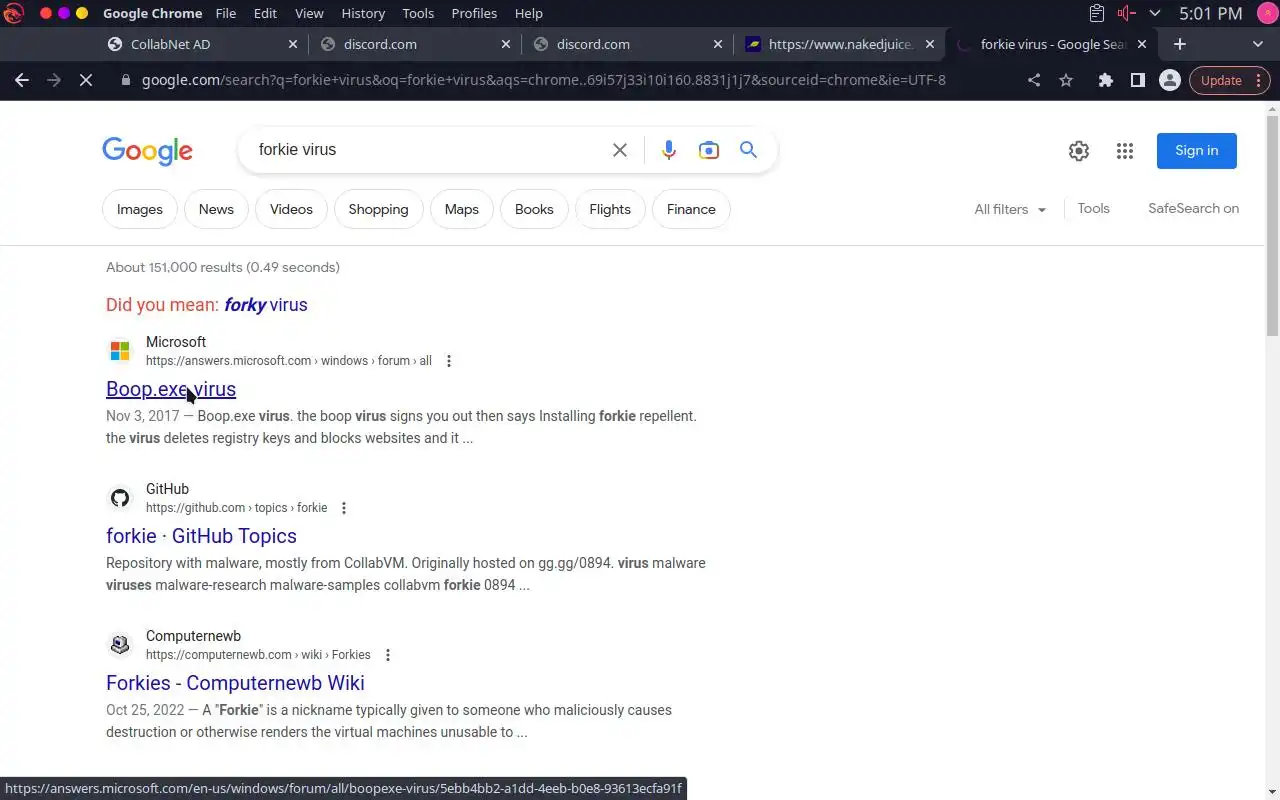Filter results by Maps
1280x800 pixels.
point(462,209)
